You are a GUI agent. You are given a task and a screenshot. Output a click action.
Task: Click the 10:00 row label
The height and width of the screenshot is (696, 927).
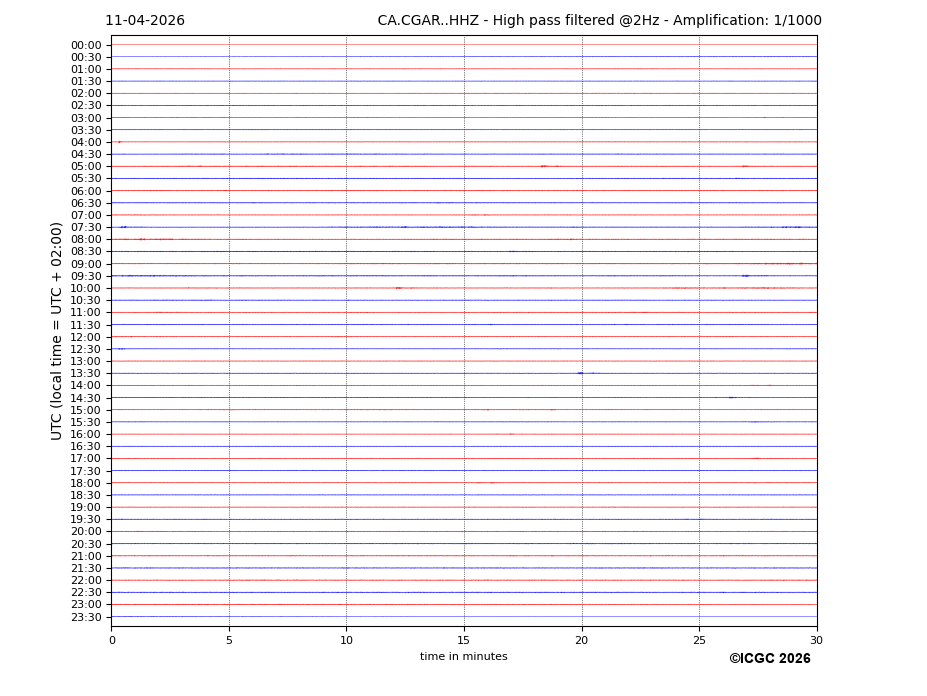[x=86, y=289]
